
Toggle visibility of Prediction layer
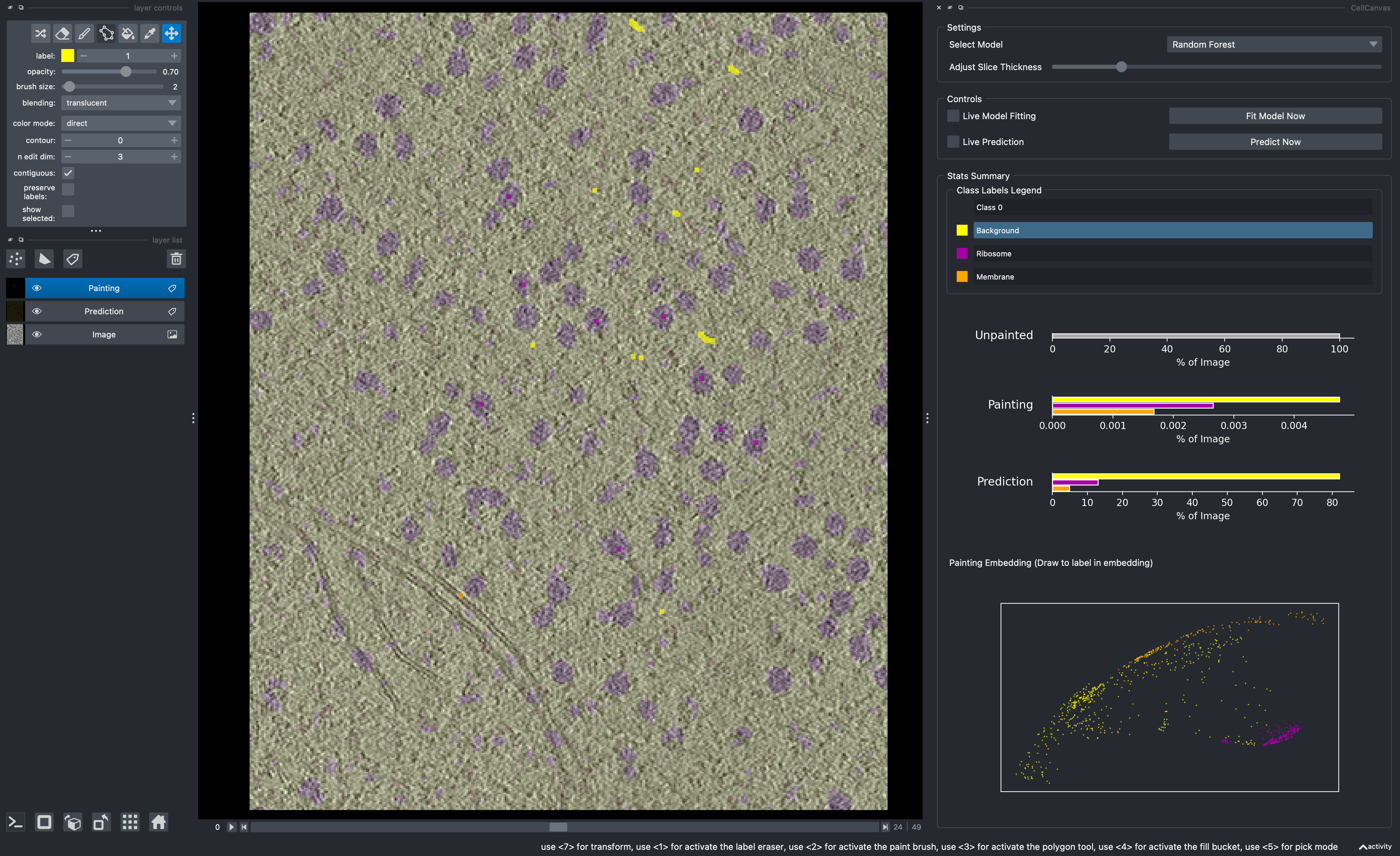click(36, 311)
